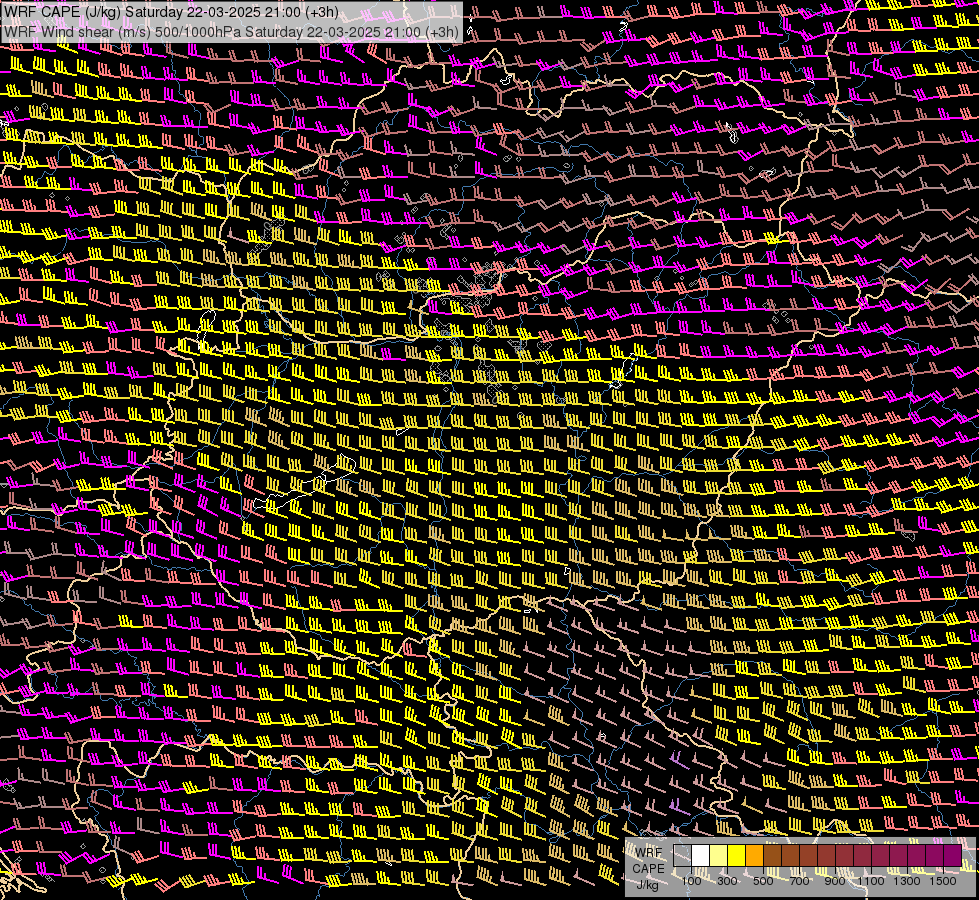Click the transparent first legend swatch
979x900 pixels.
click(x=682, y=855)
